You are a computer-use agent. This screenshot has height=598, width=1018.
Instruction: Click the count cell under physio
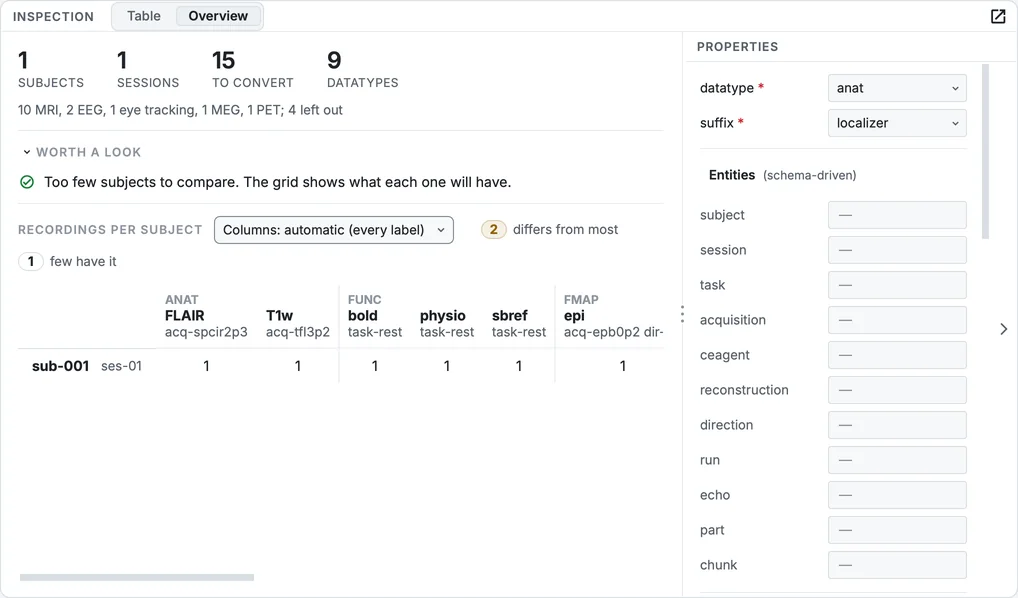(447, 366)
